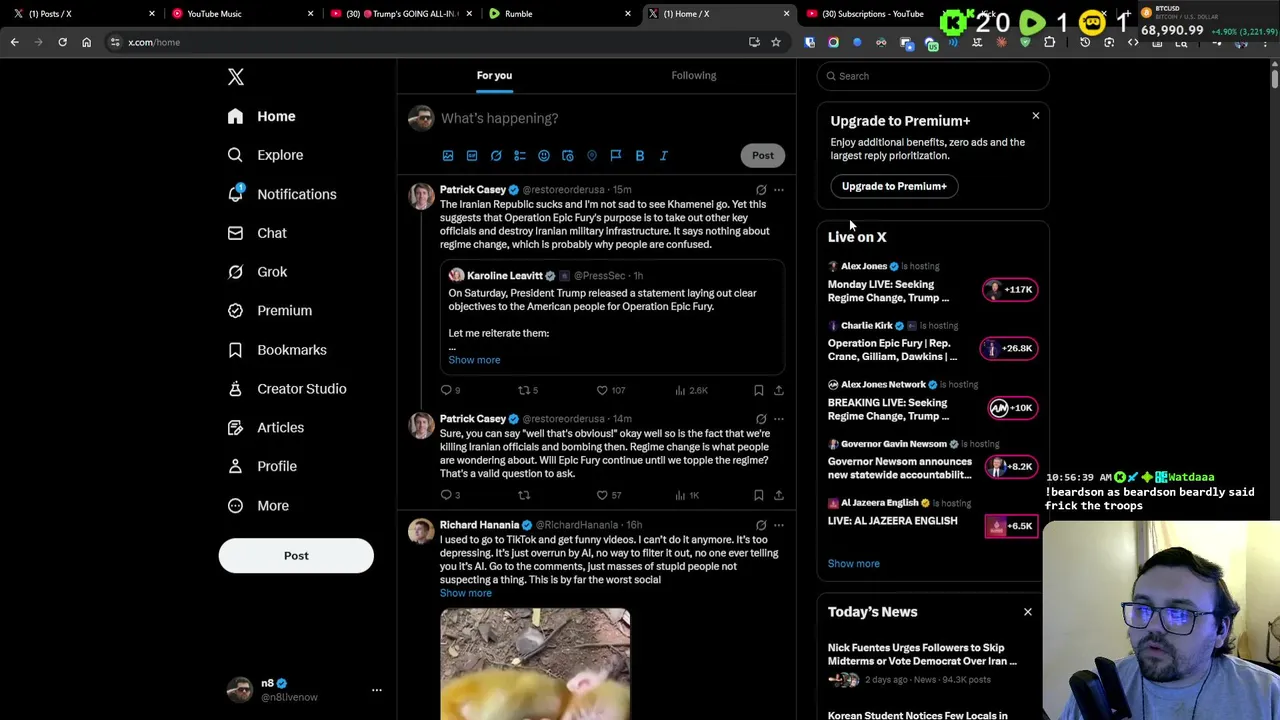
Task: Click Upgrade to Premium+ button
Action: click(894, 186)
